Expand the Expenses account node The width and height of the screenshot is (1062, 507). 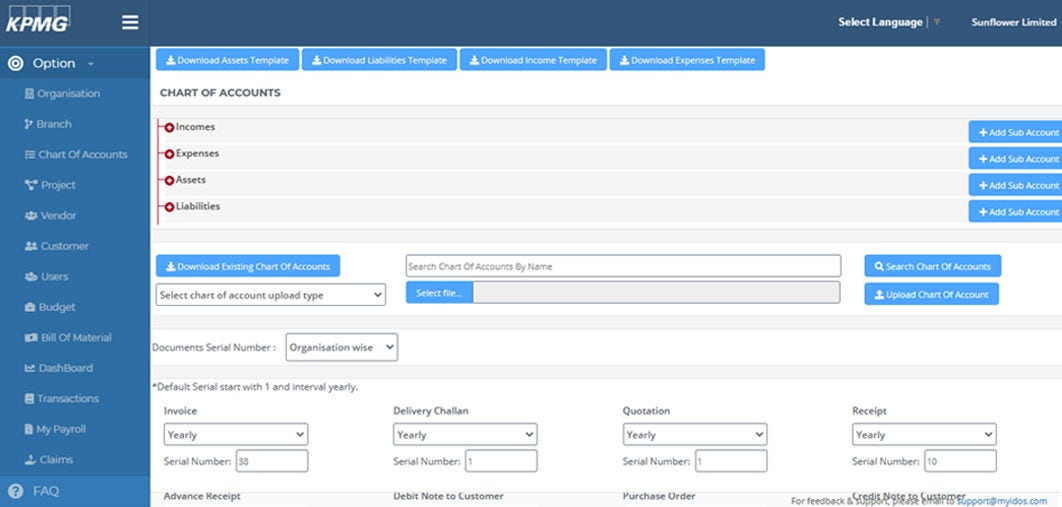169,155
